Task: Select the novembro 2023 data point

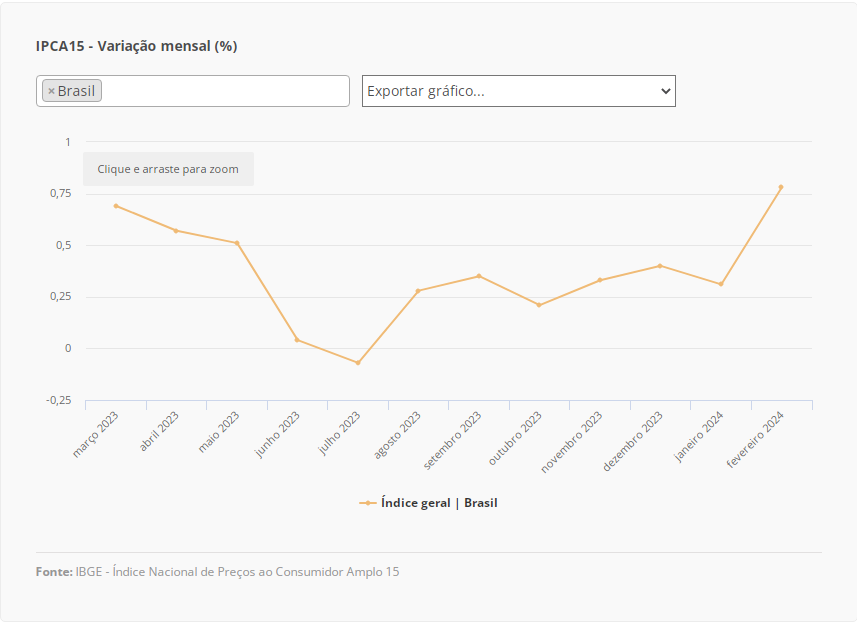Action: [x=600, y=280]
